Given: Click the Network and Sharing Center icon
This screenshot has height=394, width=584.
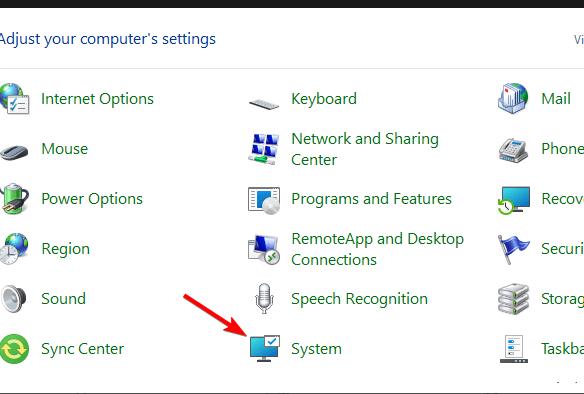Looking at the screenshot, I should point(264,149).
